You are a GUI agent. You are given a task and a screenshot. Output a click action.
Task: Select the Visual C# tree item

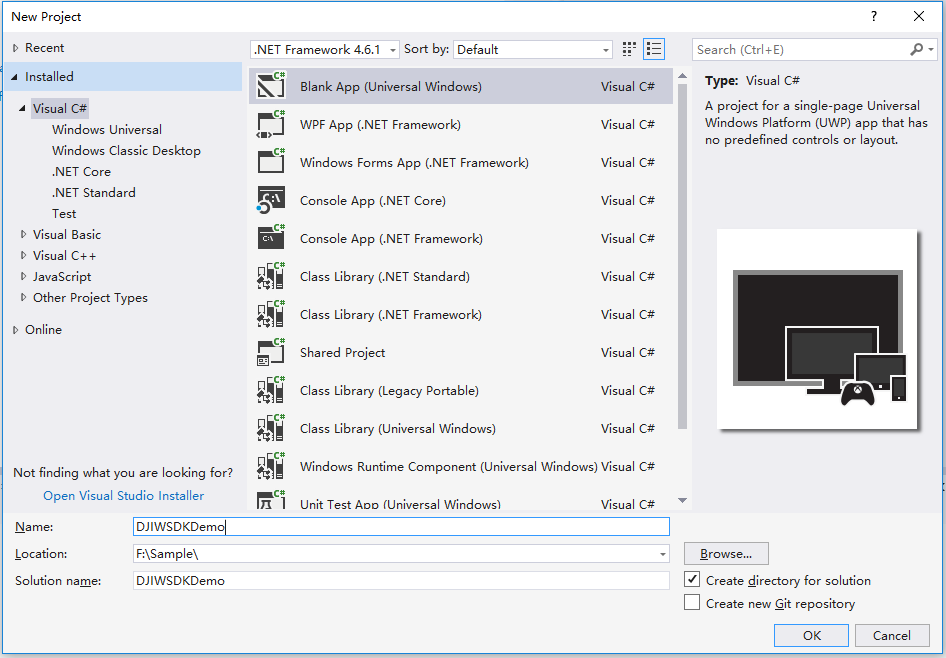[x=60, y=109]
